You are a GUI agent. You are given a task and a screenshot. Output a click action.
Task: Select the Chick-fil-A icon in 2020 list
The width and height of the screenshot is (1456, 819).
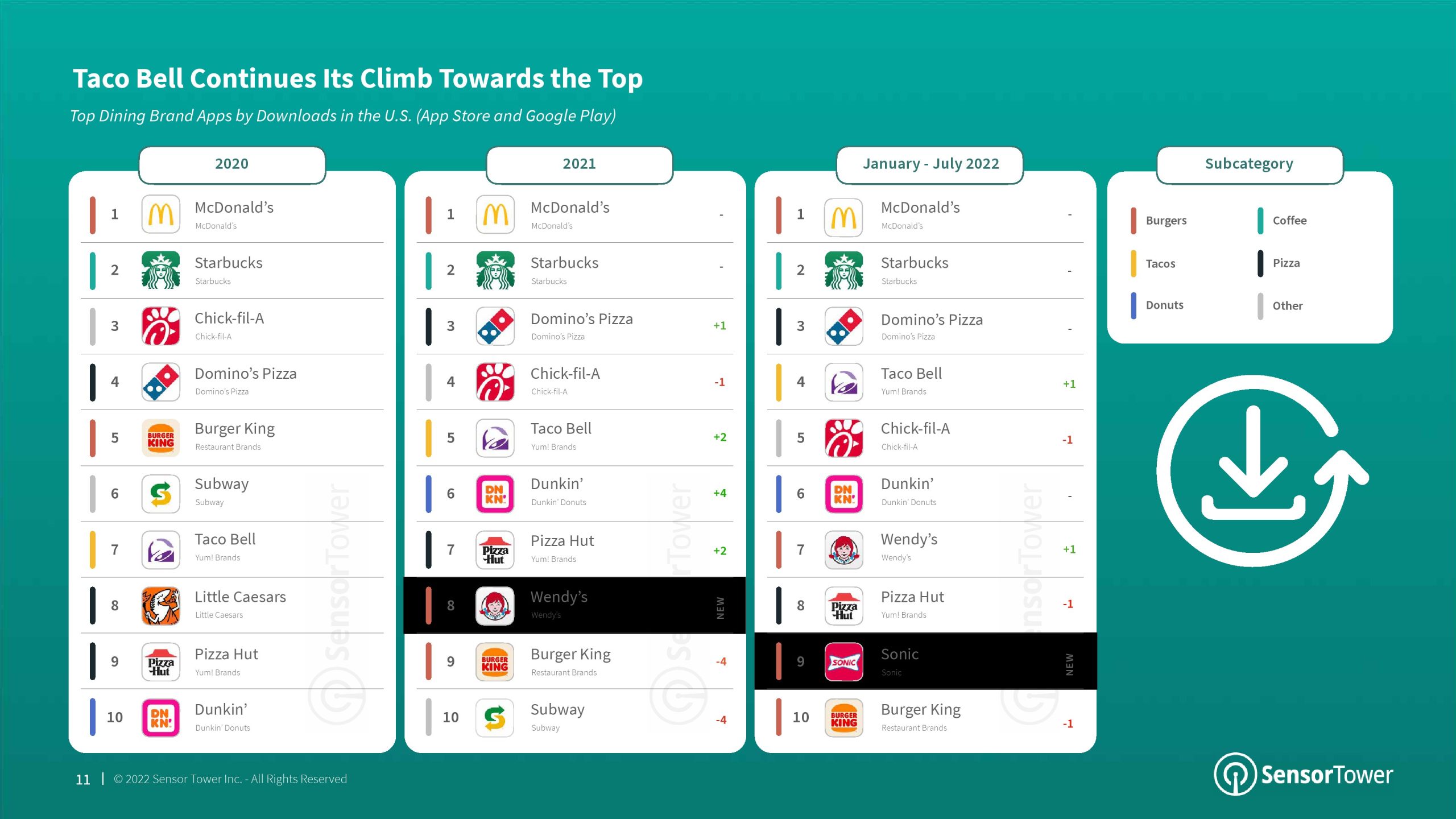pyautogui.click(x=159, y=325)
